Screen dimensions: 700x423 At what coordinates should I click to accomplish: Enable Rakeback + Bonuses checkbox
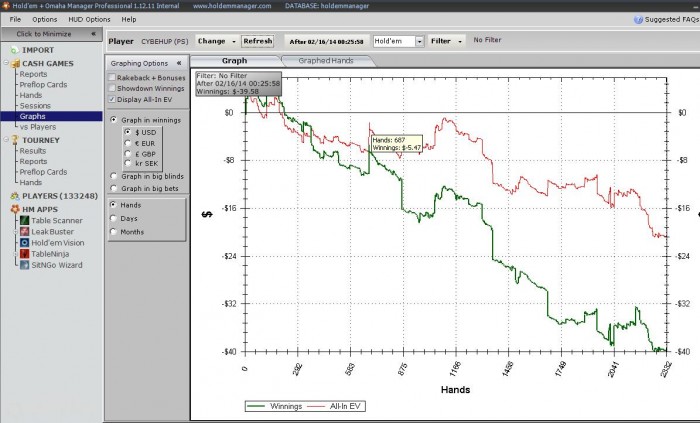coord(112,78)
